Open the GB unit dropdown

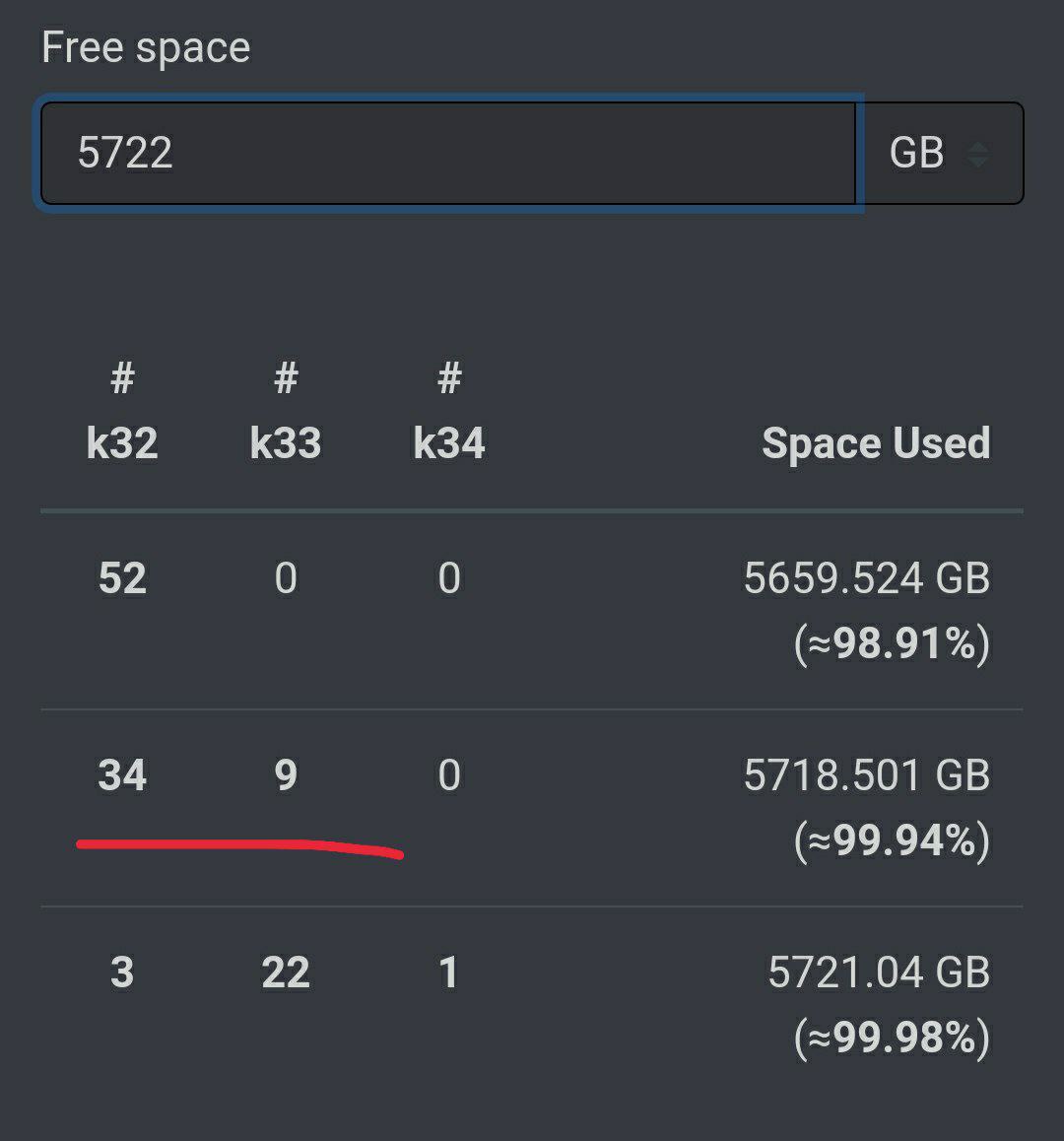click(x=939, y=153)
